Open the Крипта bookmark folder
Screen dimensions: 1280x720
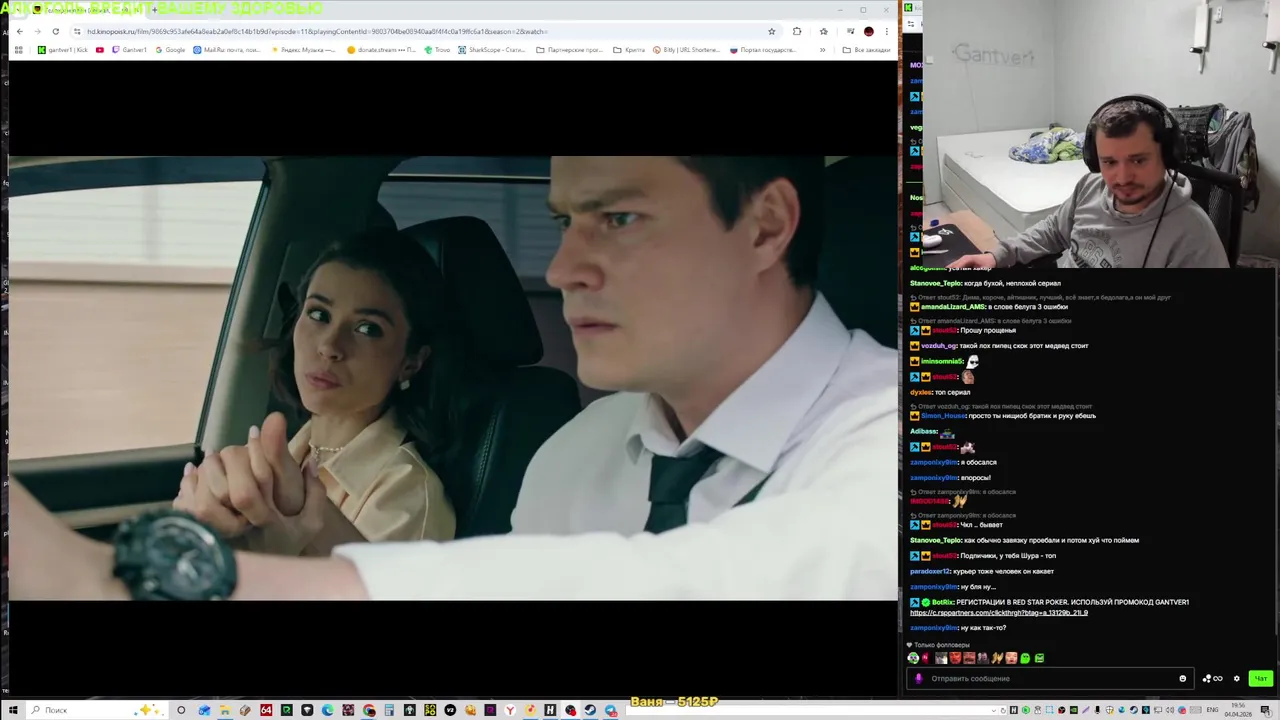(629, 49)
